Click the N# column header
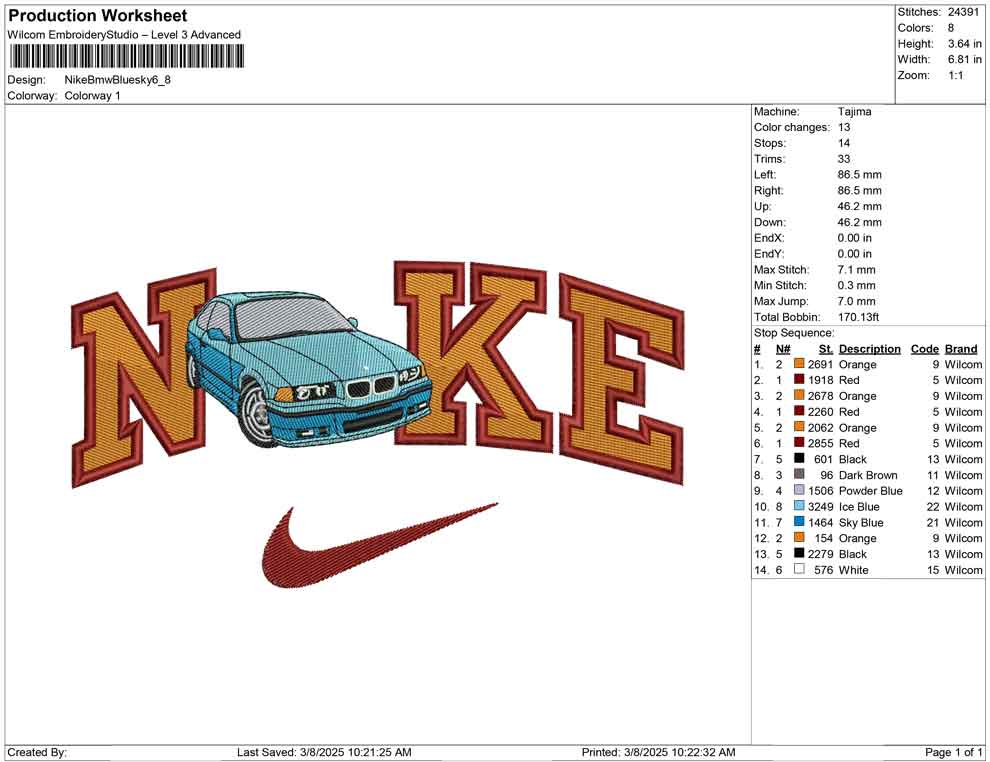The height and width of the screenshot is (762, 990). point(783,349)
